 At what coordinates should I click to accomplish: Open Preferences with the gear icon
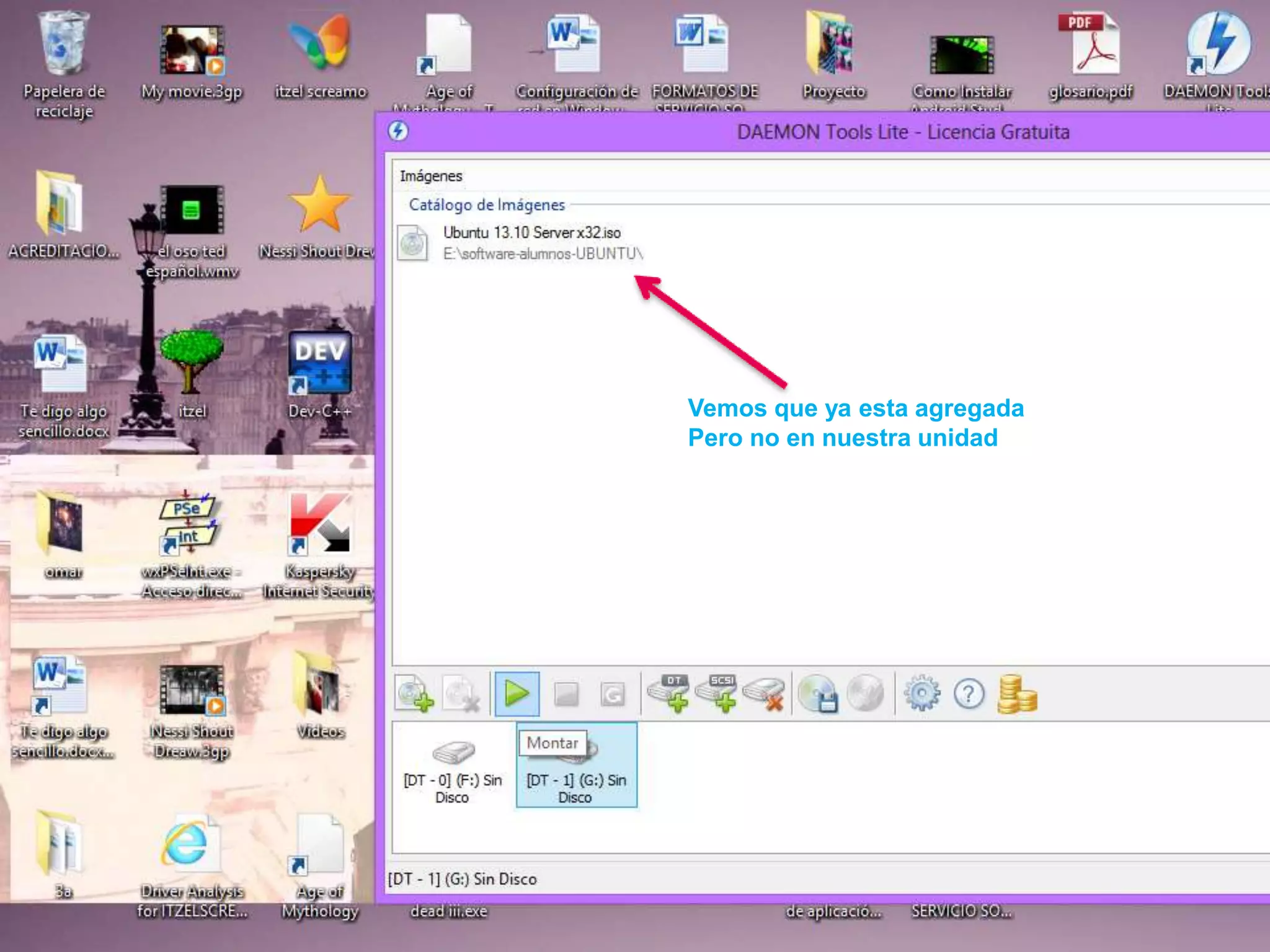click(921, 694)
